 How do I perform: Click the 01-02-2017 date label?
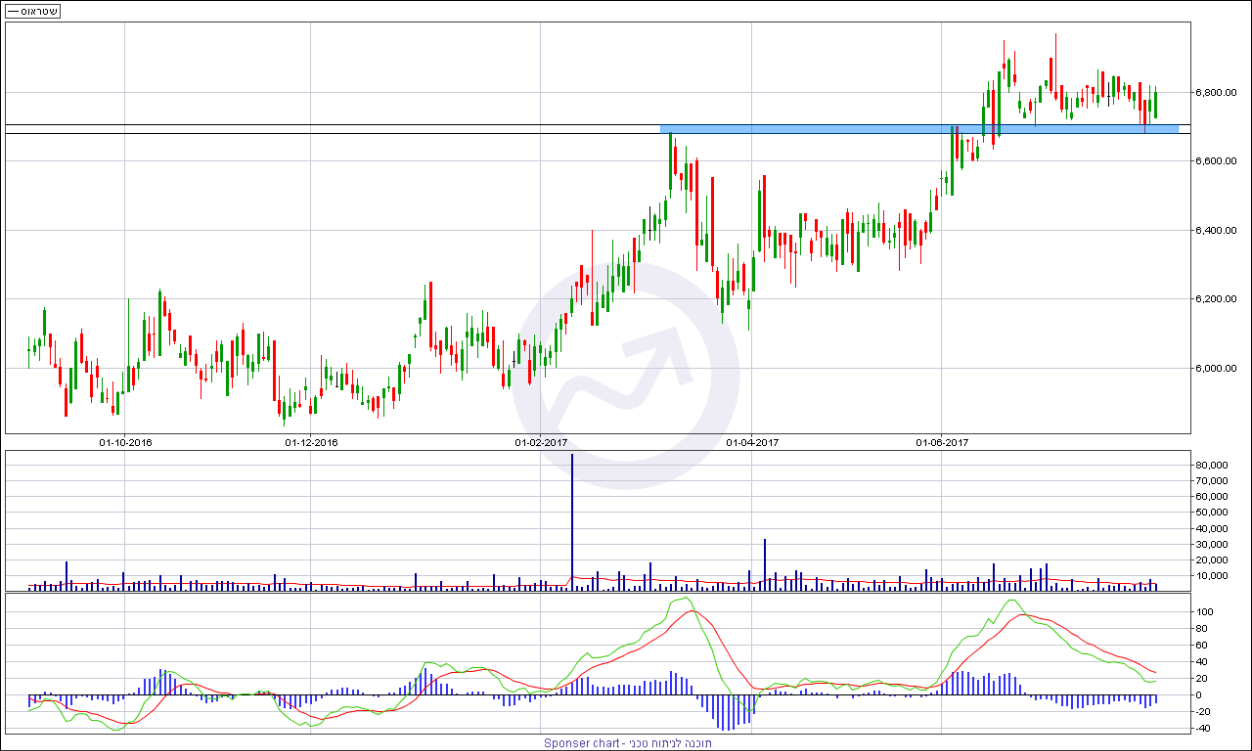[541, 441]
